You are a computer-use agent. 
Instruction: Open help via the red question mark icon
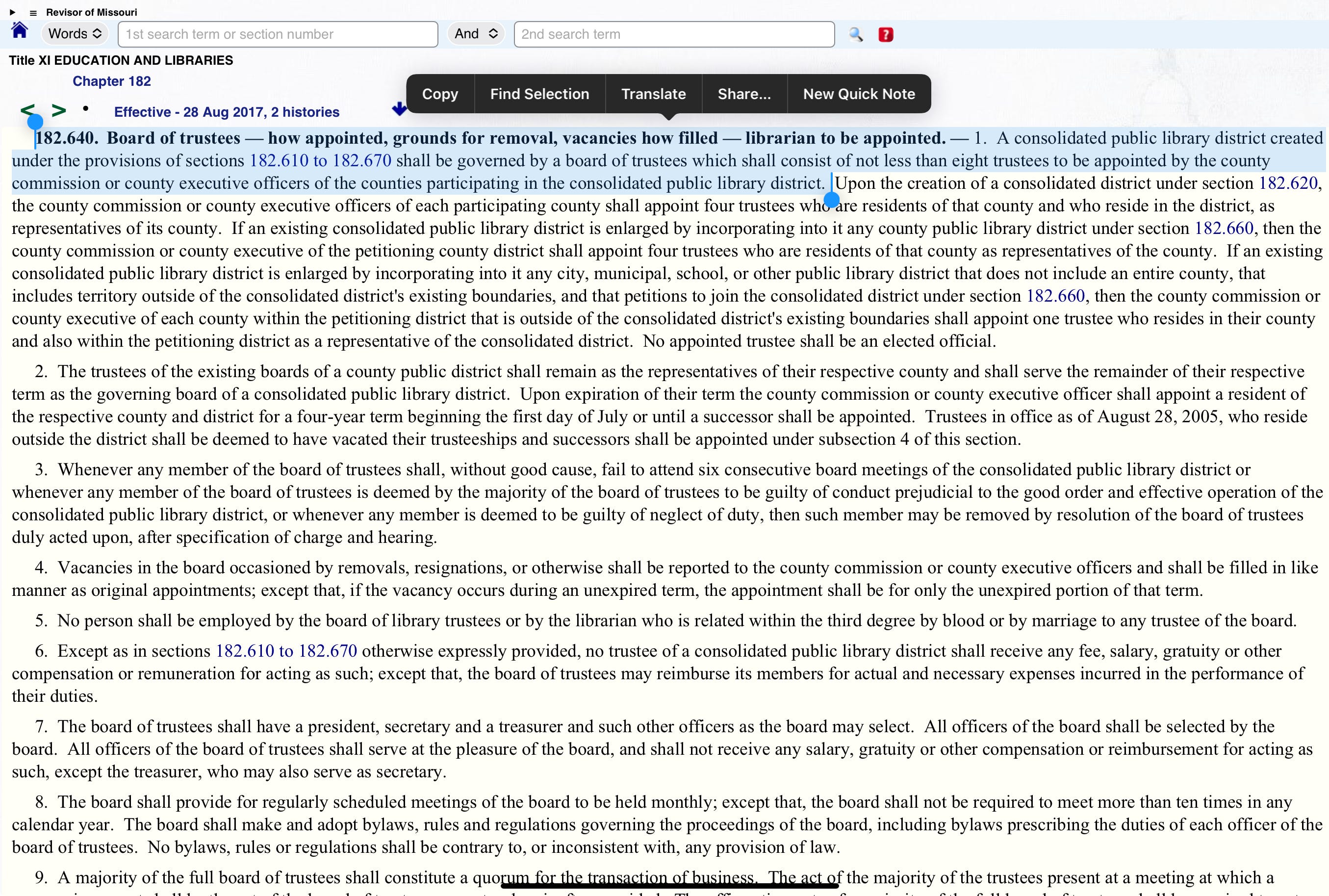pyautogui.click(x=886, y=34)
